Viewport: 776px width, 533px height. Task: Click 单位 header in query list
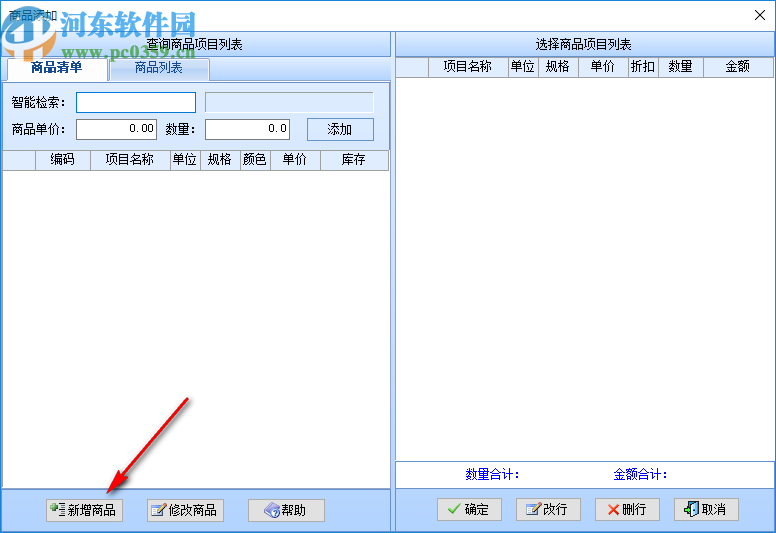pos(185,160)
